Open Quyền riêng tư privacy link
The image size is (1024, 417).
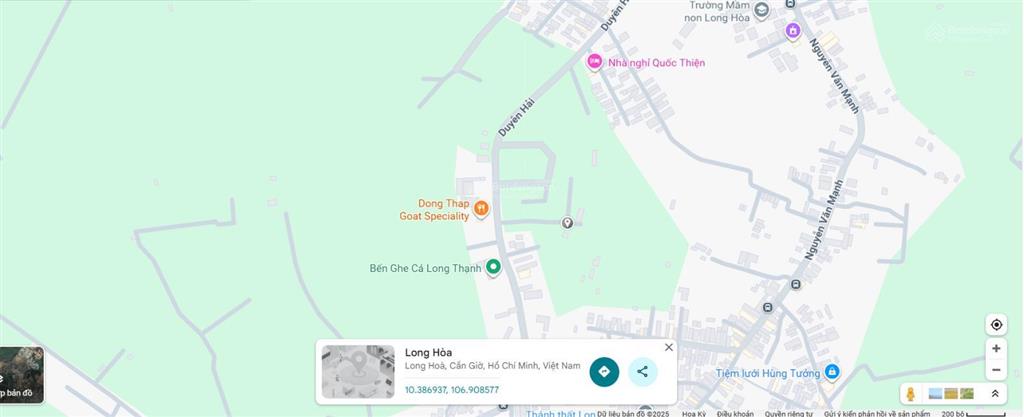(x=789, y=414)
